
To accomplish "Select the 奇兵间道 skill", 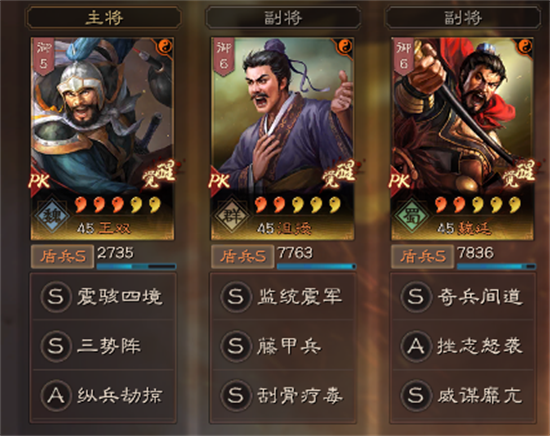I will click(x=464, y=296).
